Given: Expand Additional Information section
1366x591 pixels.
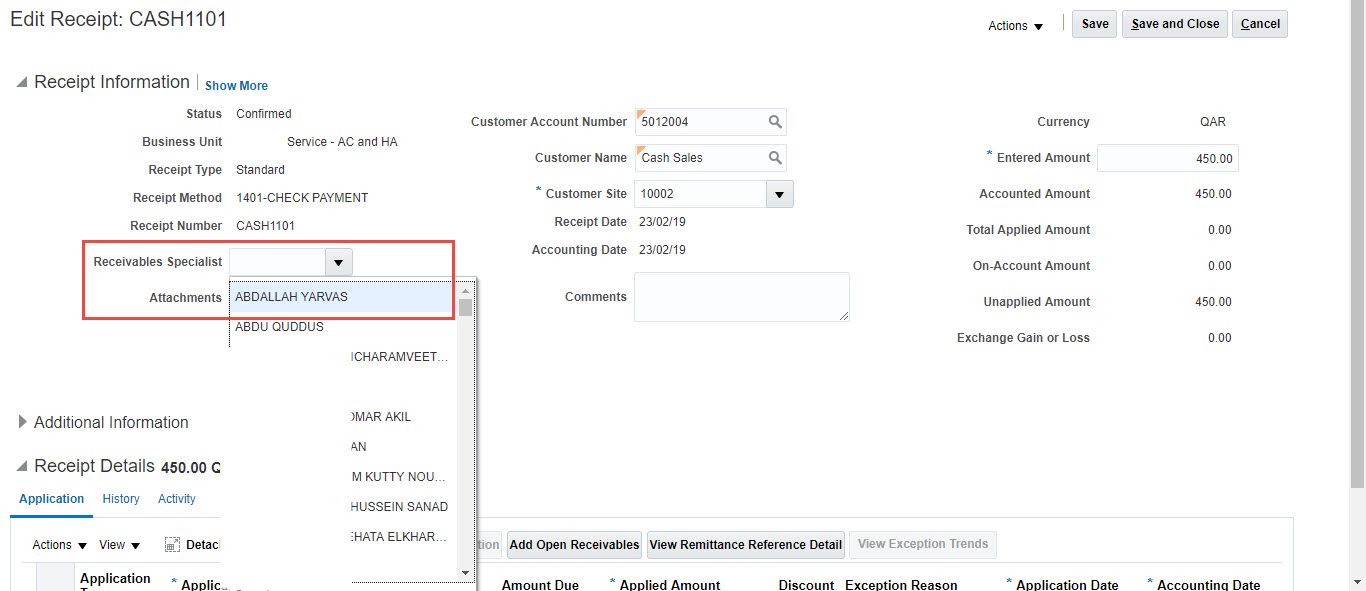Looking at the screenshot, I should tap(22, 422).
